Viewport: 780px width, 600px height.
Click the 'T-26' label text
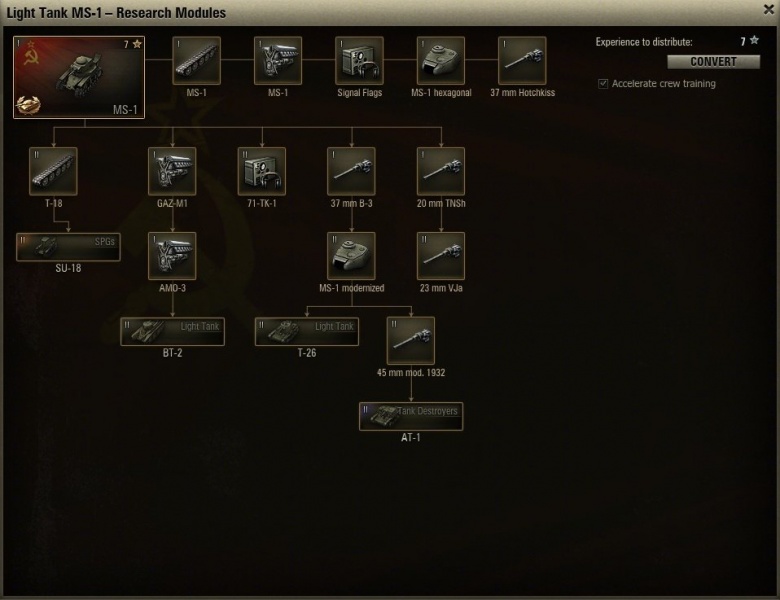coord(306,353)
